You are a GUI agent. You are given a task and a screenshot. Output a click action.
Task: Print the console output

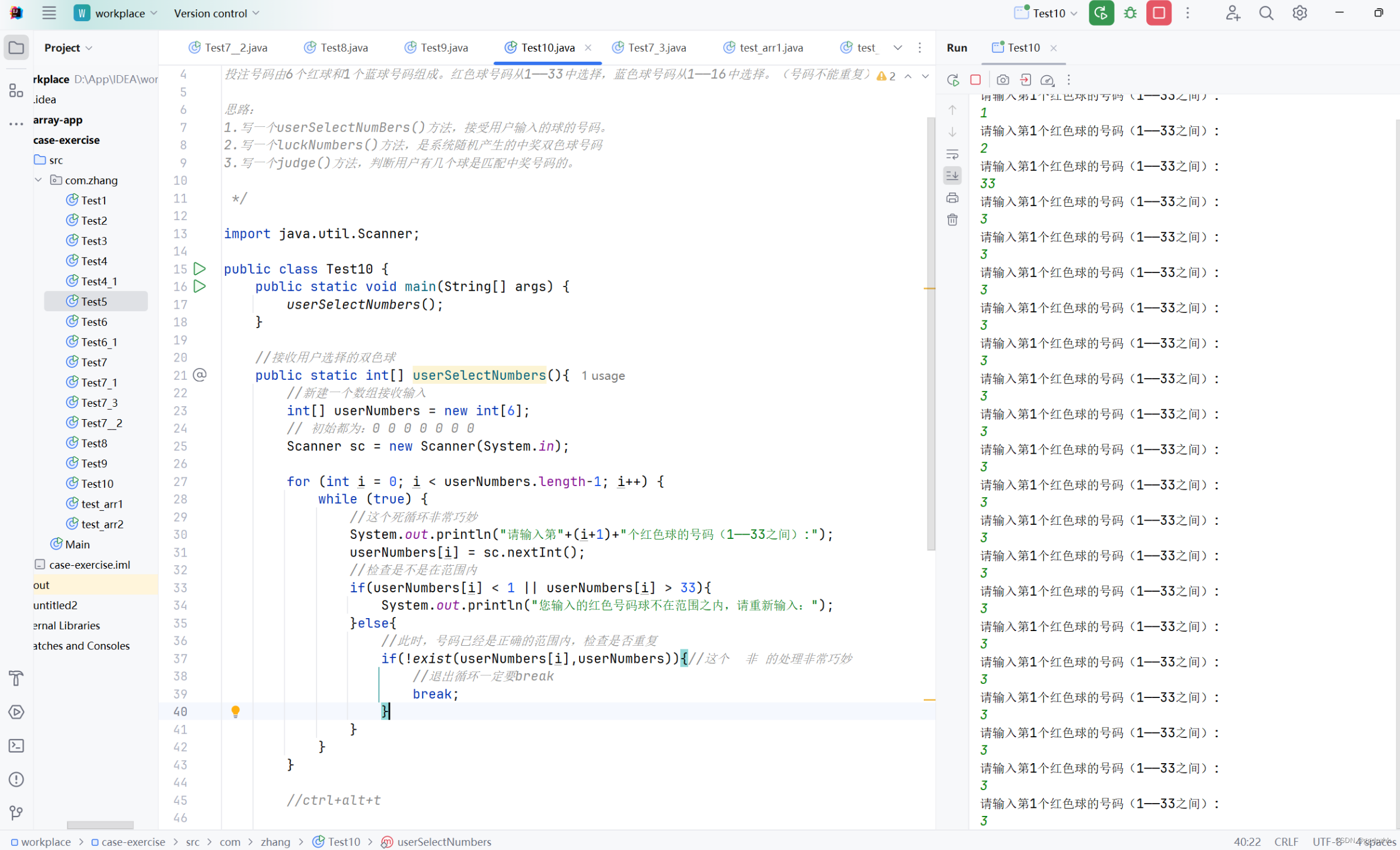click(x=953, y=198)
